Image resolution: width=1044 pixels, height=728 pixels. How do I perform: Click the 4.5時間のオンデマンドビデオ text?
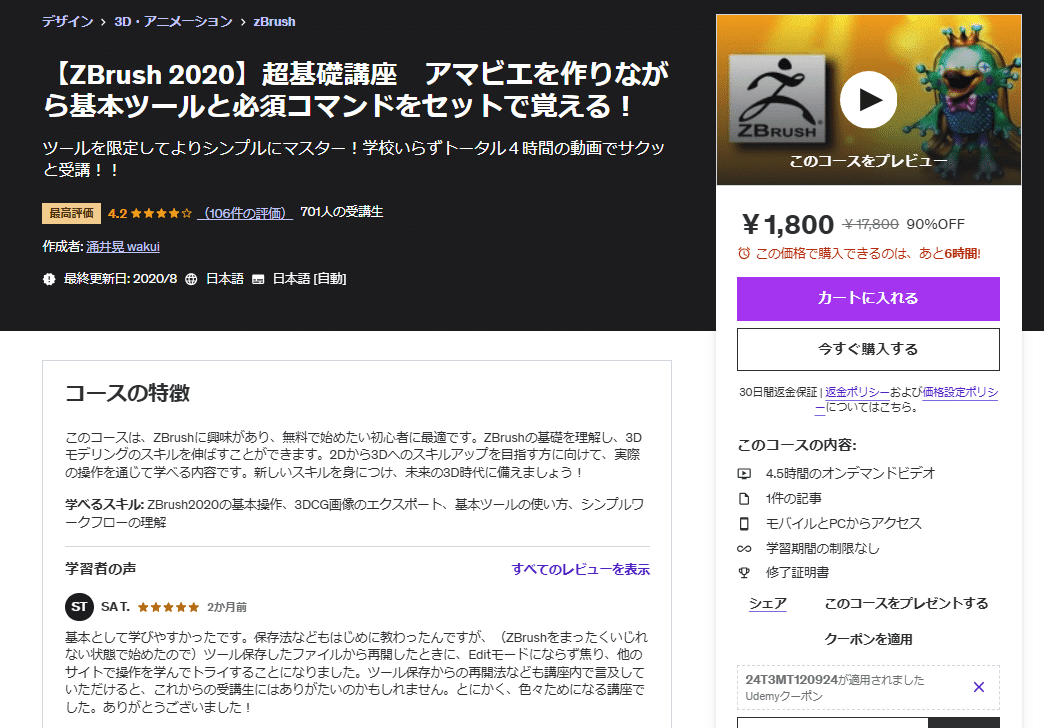point(850,473)
